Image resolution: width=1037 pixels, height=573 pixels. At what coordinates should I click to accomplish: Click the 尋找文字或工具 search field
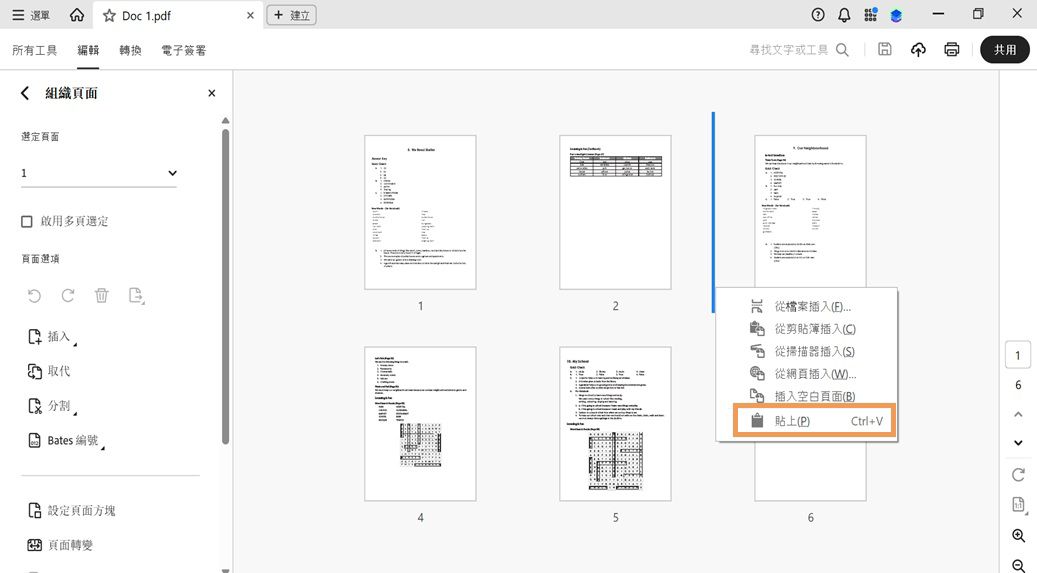788,50
